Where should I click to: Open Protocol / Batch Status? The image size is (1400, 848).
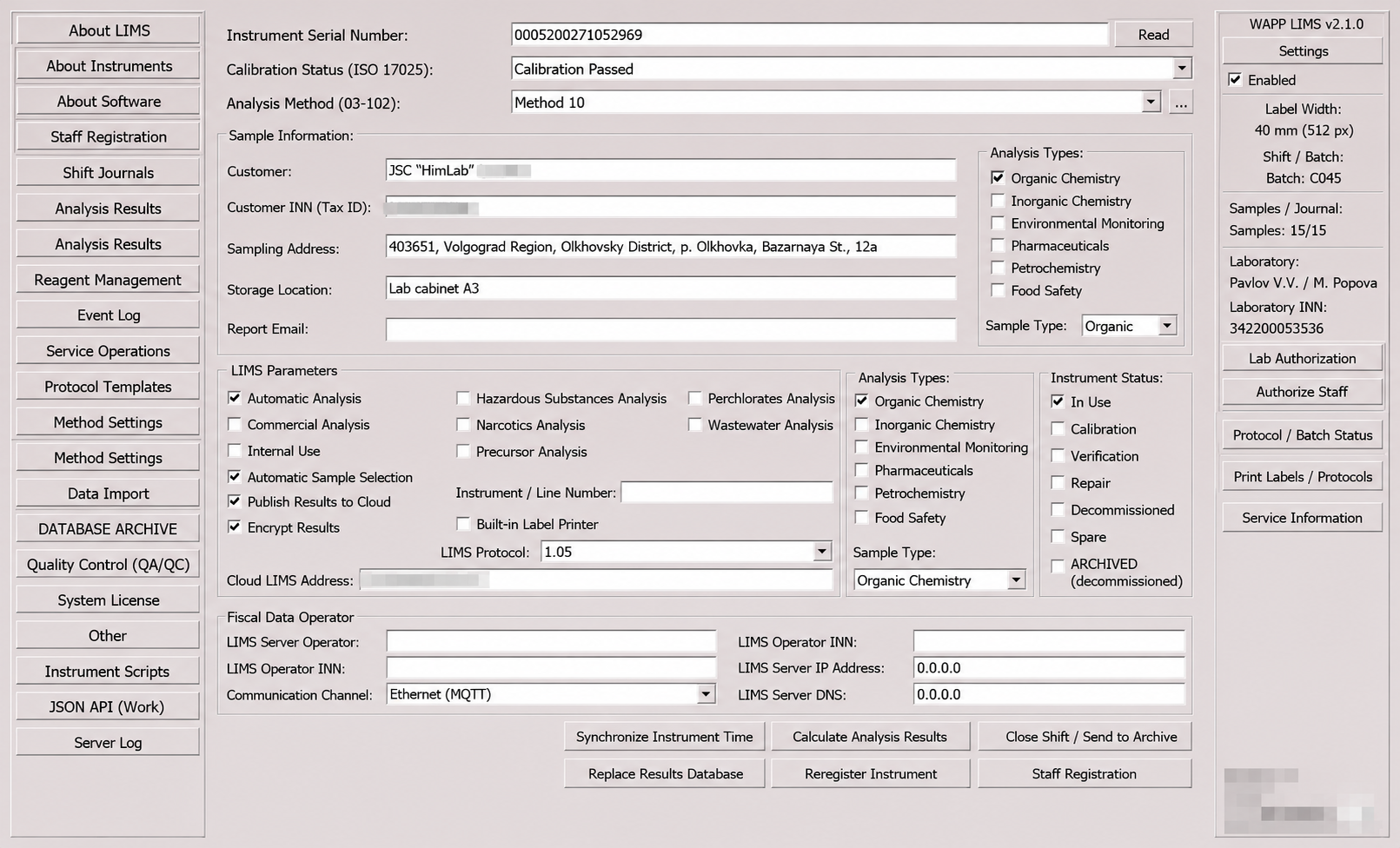pos(1302,435)
